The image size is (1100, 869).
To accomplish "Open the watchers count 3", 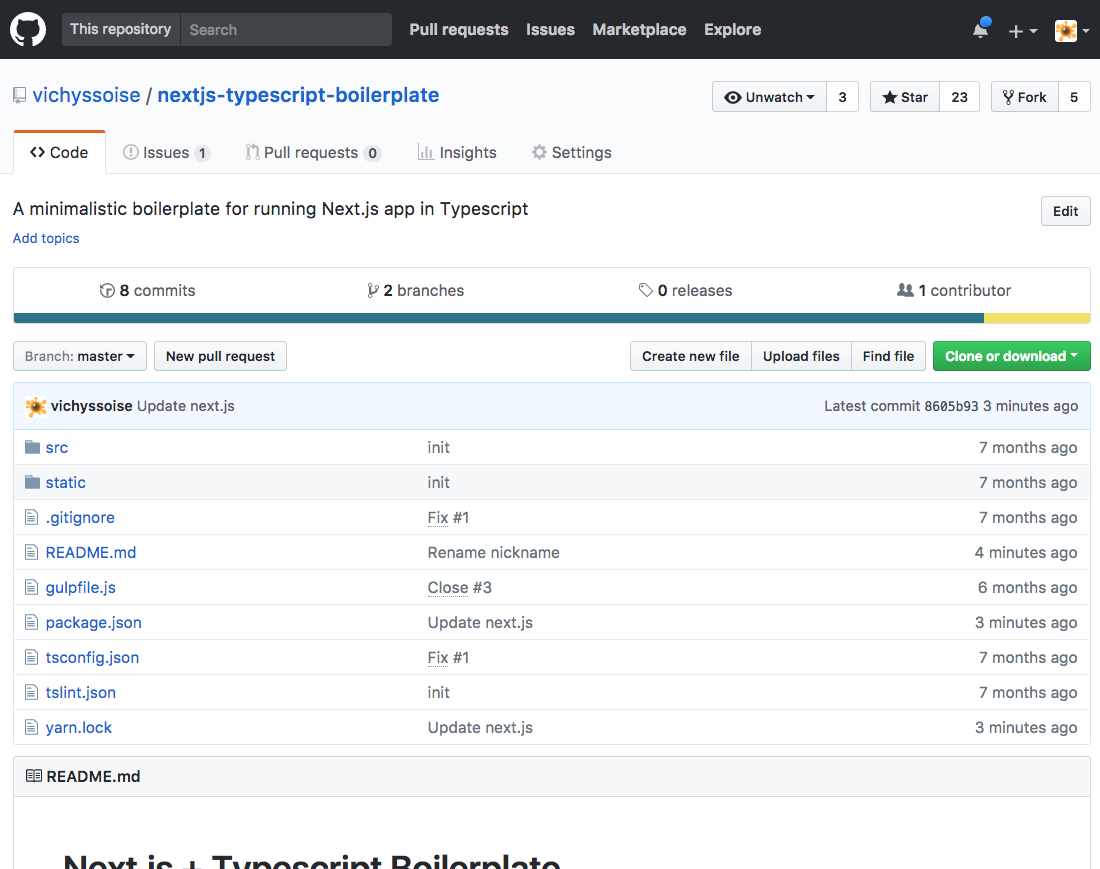I will click(x=843, y=97).
